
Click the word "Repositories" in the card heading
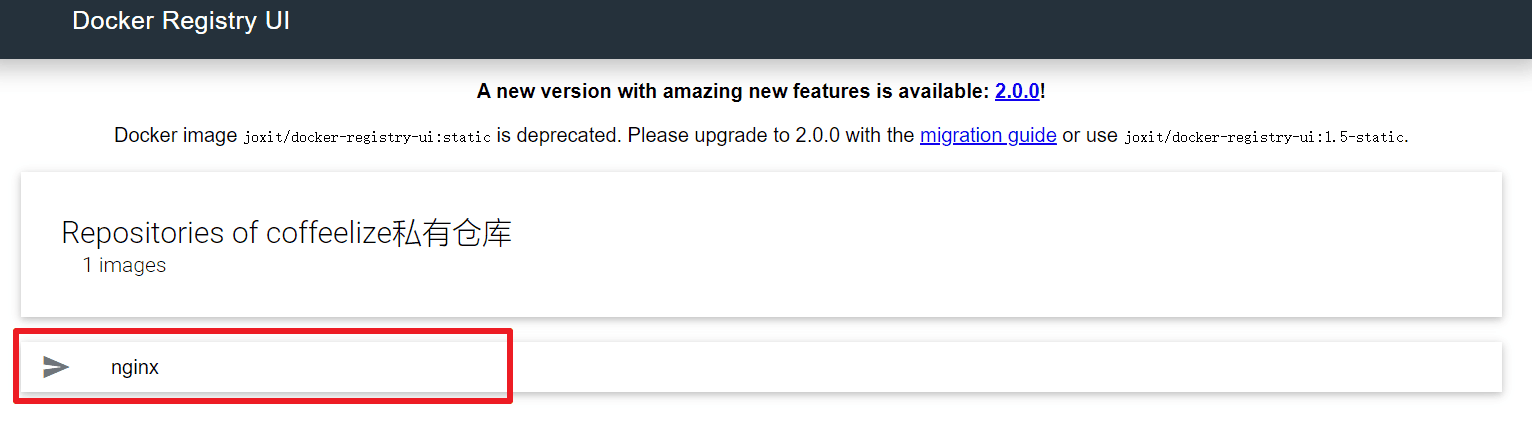pos(142,233)
